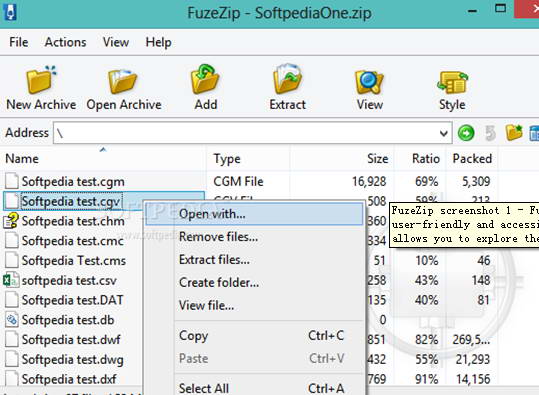The width and height of the screenshot is (539, 395).
Task: Click the Softpedia test.cmc file icon
Action: click(12, 241)
